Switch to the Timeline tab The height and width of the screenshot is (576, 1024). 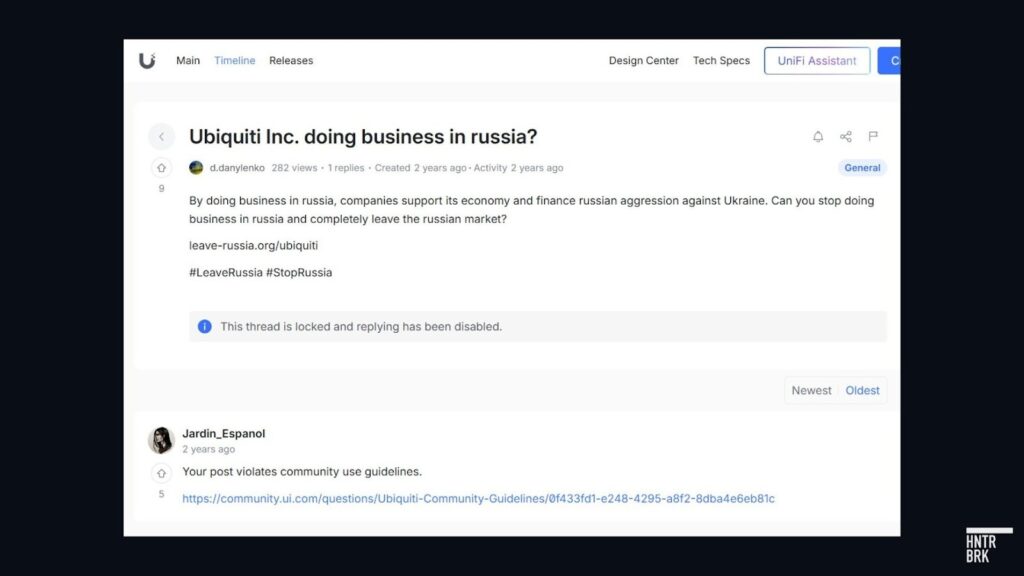(x=235, y=61)
